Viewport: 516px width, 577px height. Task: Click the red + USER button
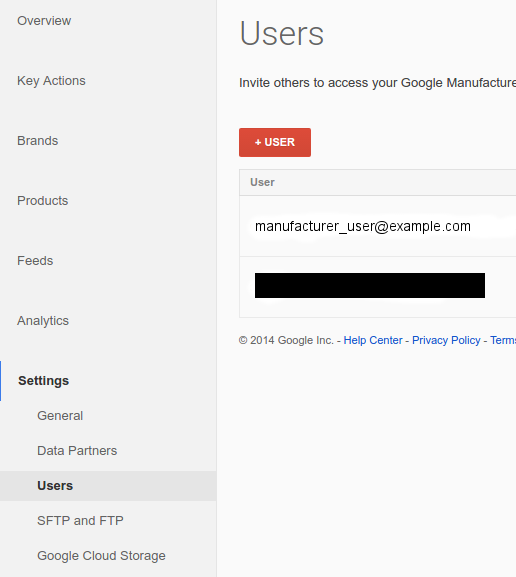(275, 142)
